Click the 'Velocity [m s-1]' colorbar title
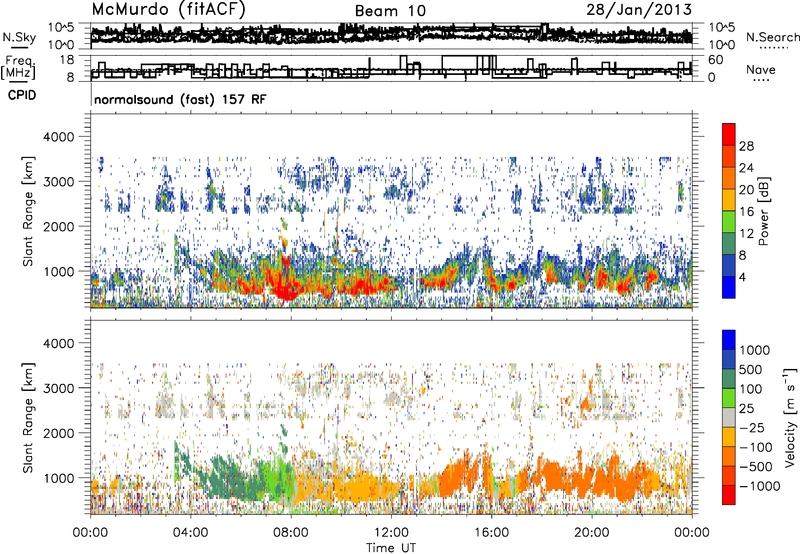Viewport: 800px width, 554px height. click(x=790, y=416)
